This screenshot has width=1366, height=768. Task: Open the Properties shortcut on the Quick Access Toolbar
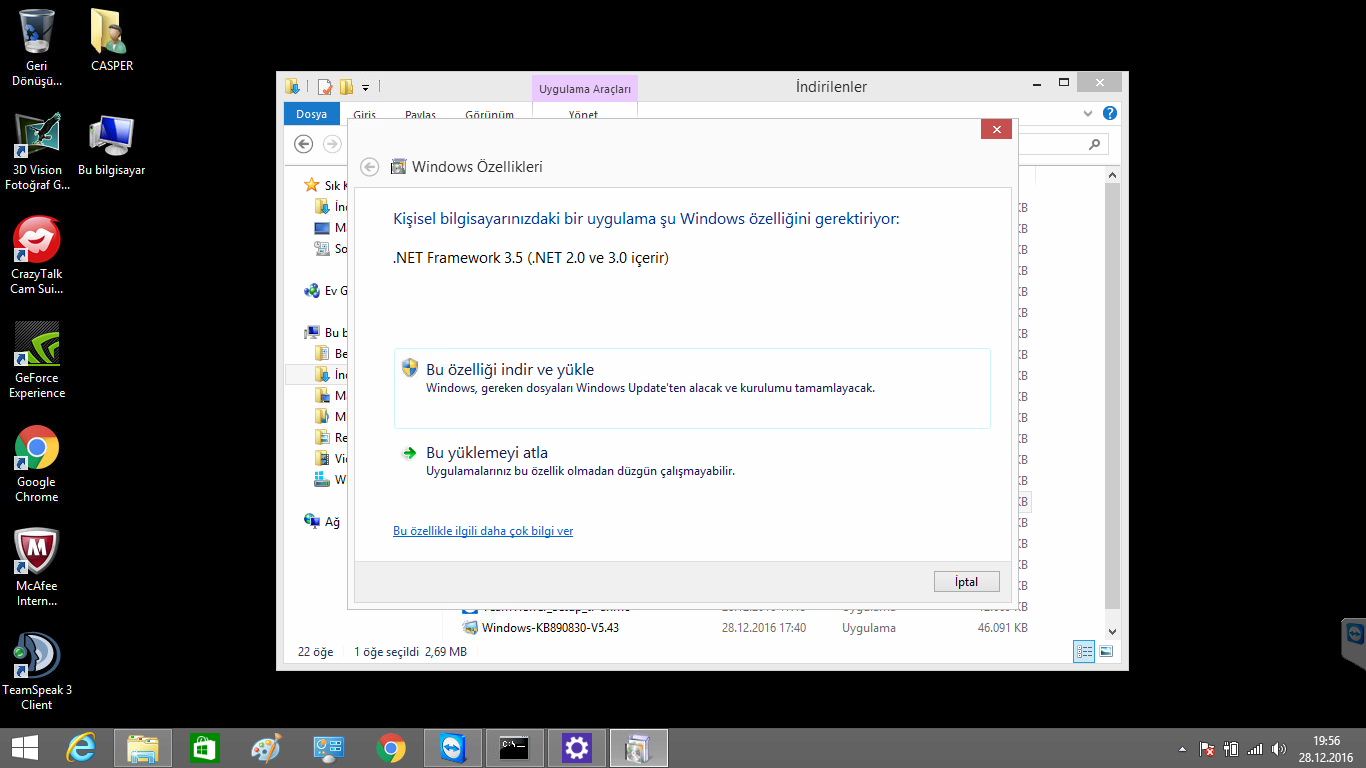tap(322, 87)
